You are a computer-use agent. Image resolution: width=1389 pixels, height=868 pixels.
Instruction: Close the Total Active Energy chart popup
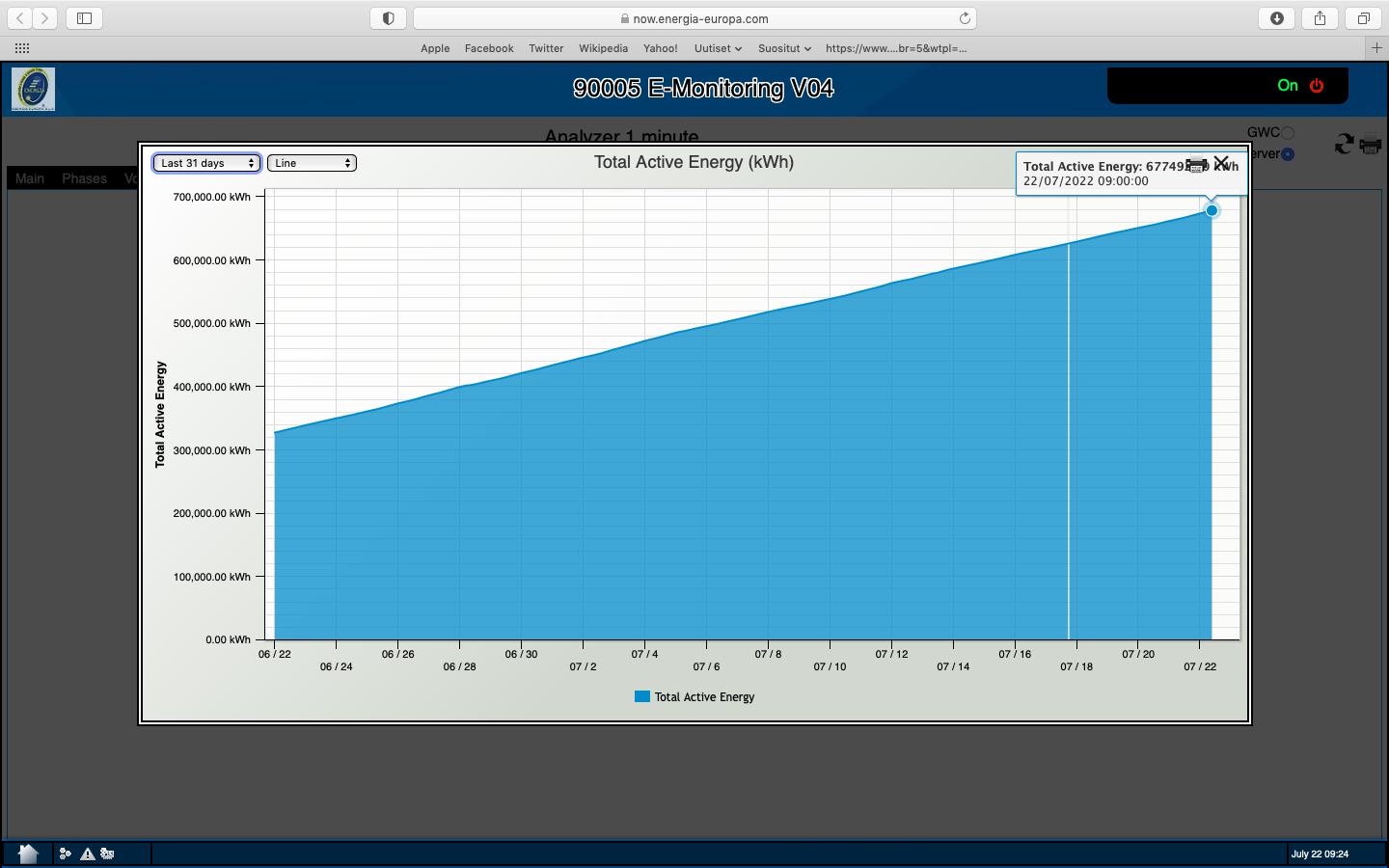coord(1221,163)
